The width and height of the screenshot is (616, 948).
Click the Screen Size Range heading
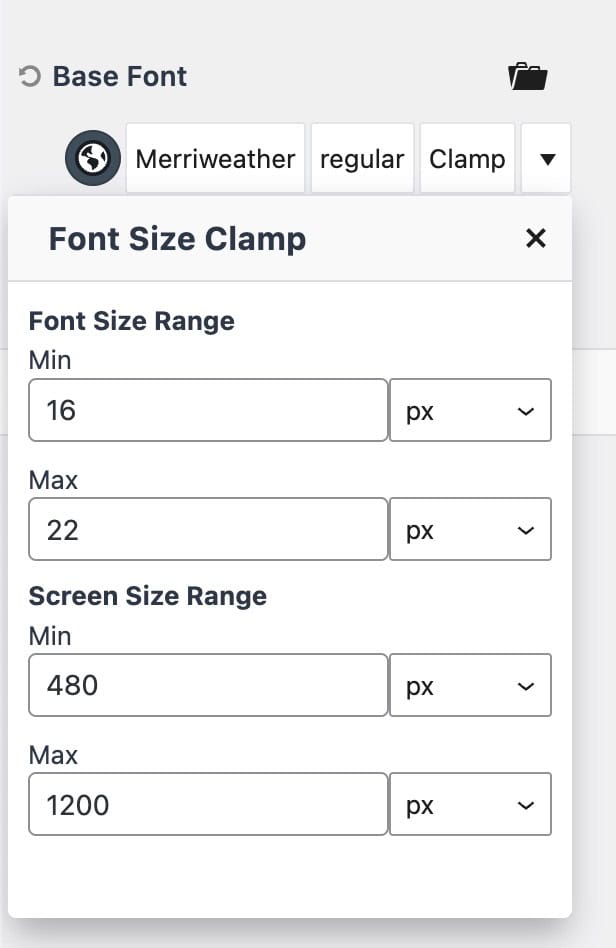click(x=148, y=596)
